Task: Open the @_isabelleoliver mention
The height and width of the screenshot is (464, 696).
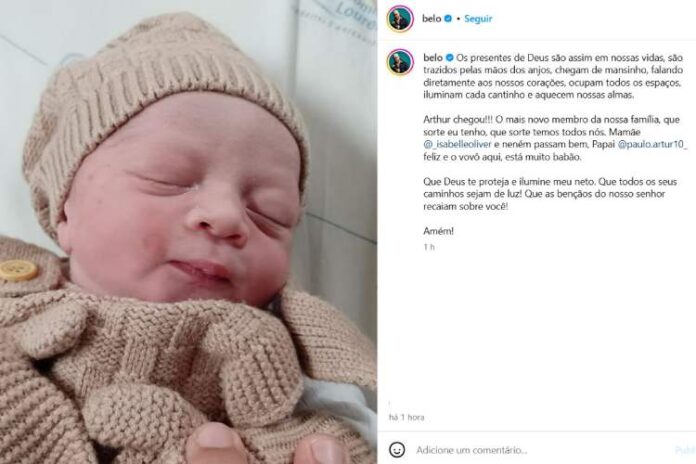Action: [x=457, y=144]
